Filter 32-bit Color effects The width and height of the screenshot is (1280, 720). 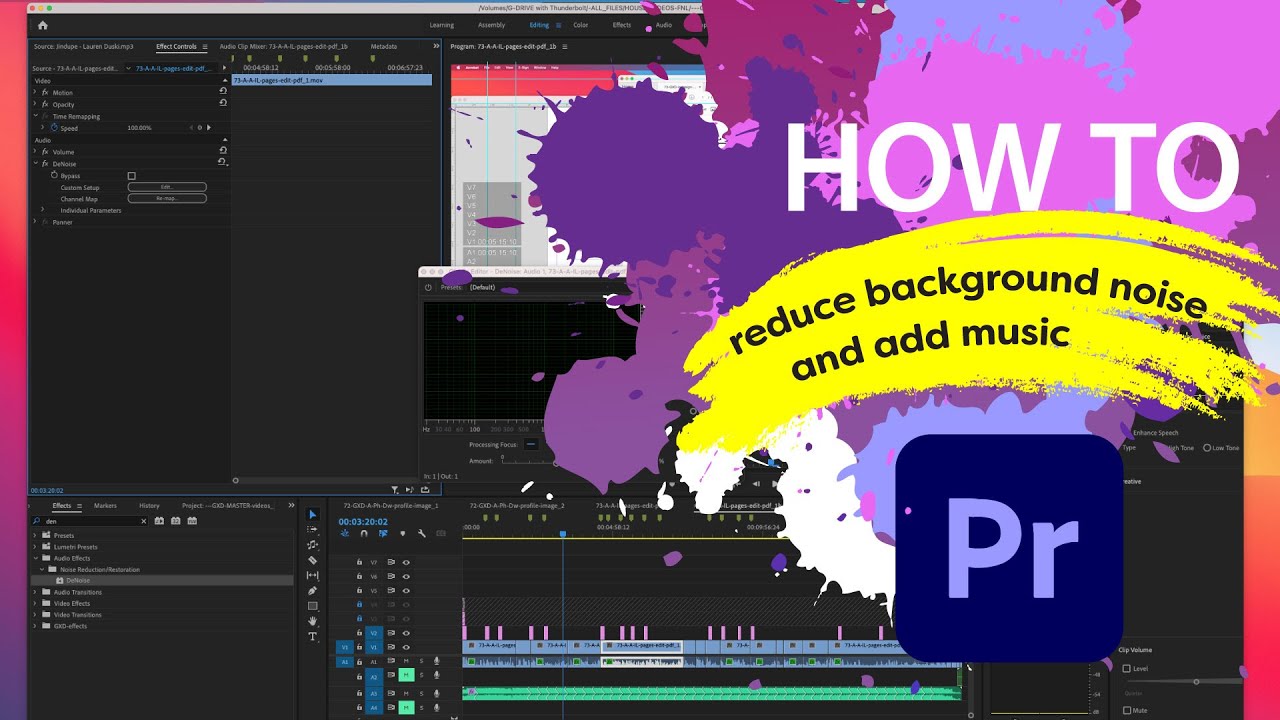point(176,521)
